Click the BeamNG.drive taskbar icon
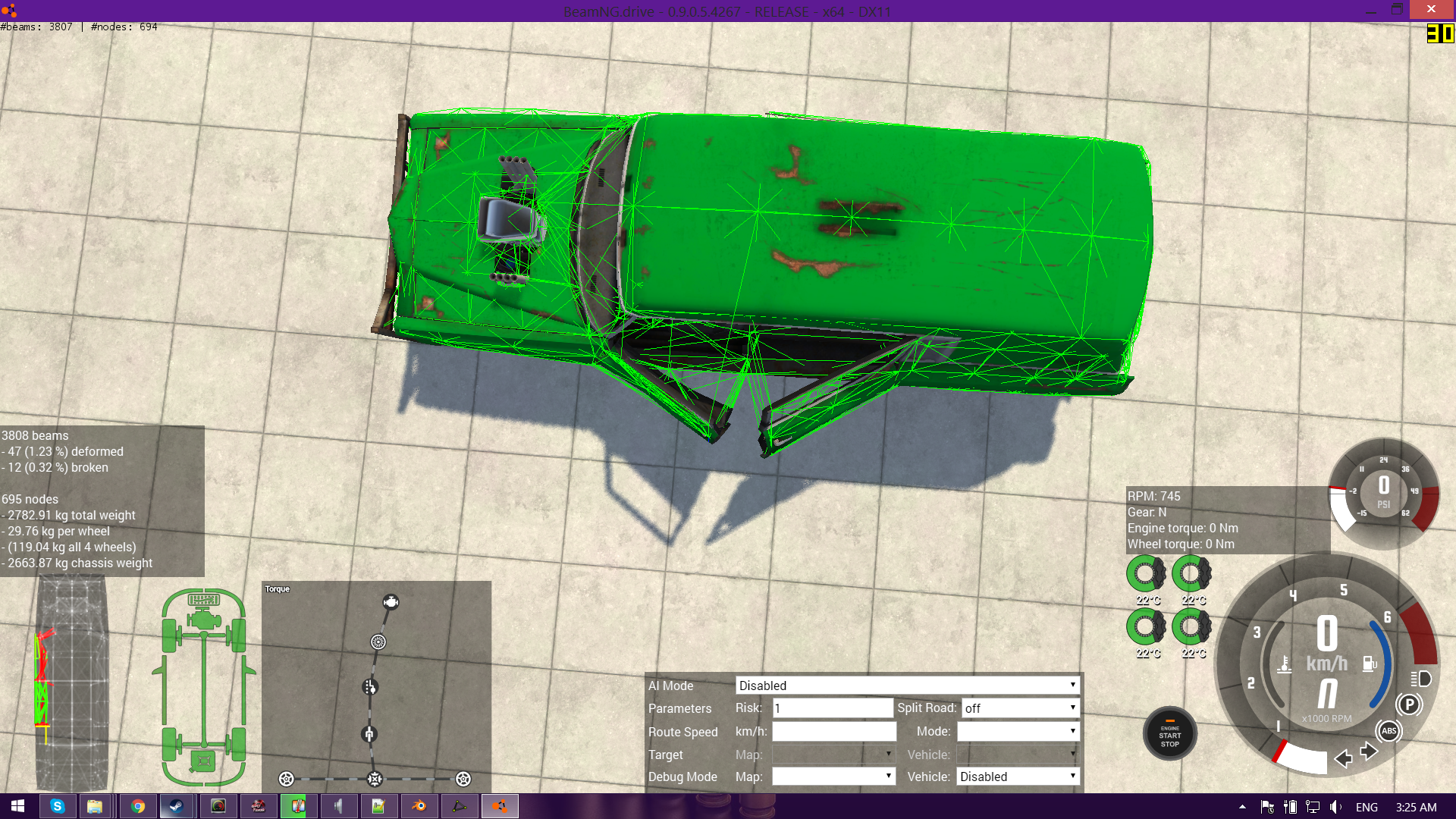1456x819 pixels. [500, 806]
